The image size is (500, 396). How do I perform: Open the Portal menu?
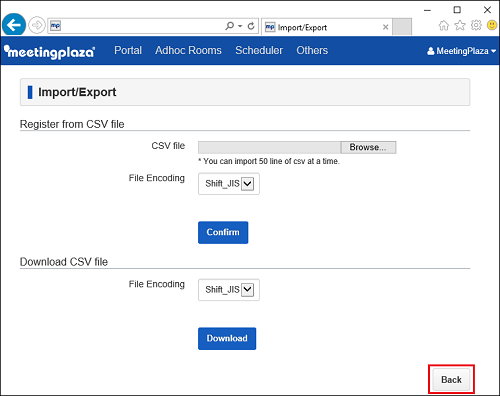point(128,50)
